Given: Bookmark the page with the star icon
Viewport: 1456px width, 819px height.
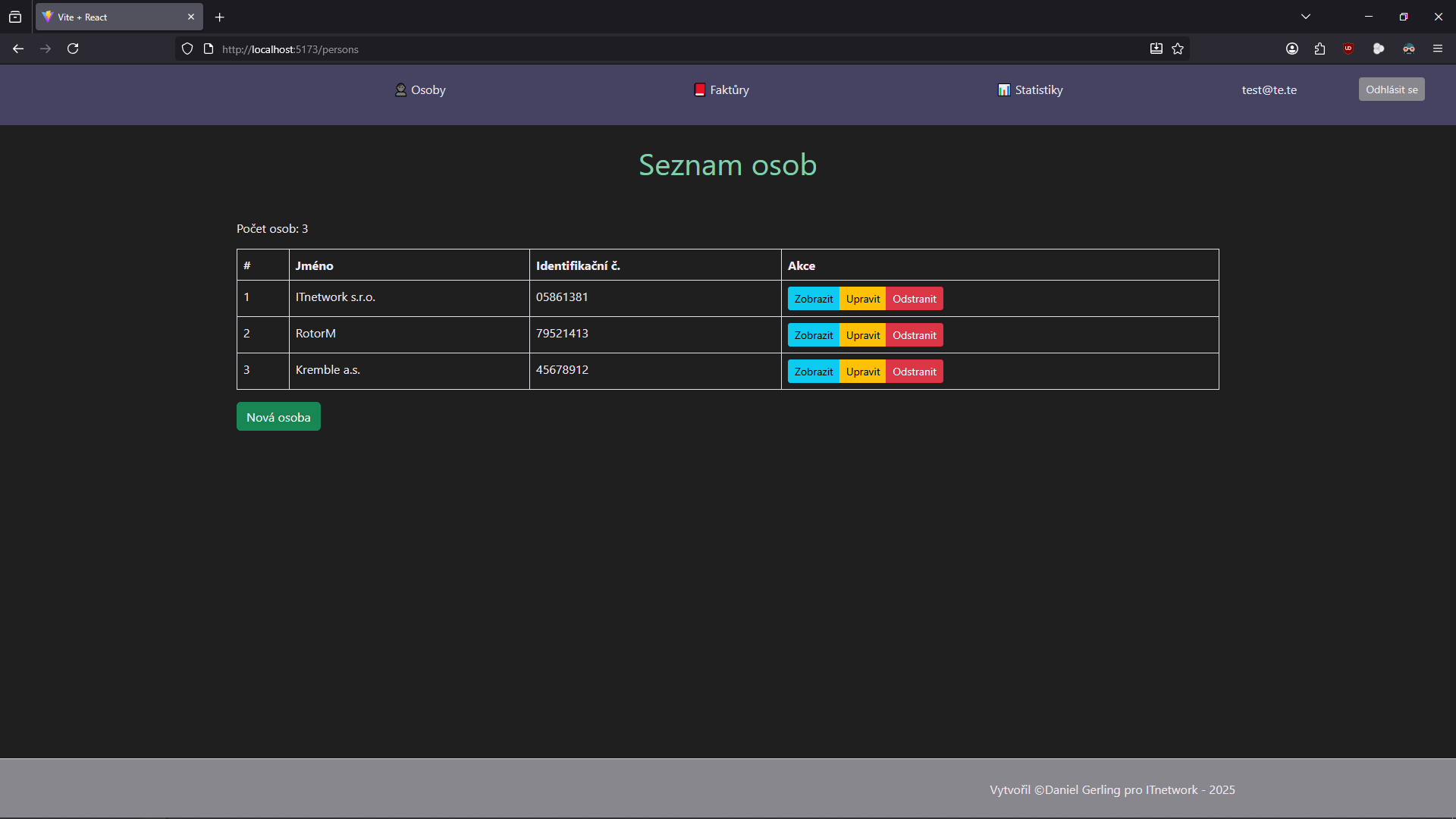Looking at the screenshot, I should pos(1178,49).
